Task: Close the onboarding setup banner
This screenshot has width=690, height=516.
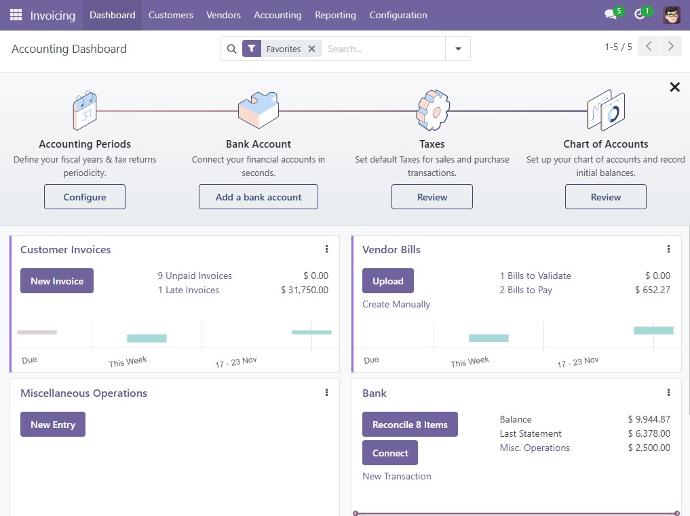Action: coord(674,88)
